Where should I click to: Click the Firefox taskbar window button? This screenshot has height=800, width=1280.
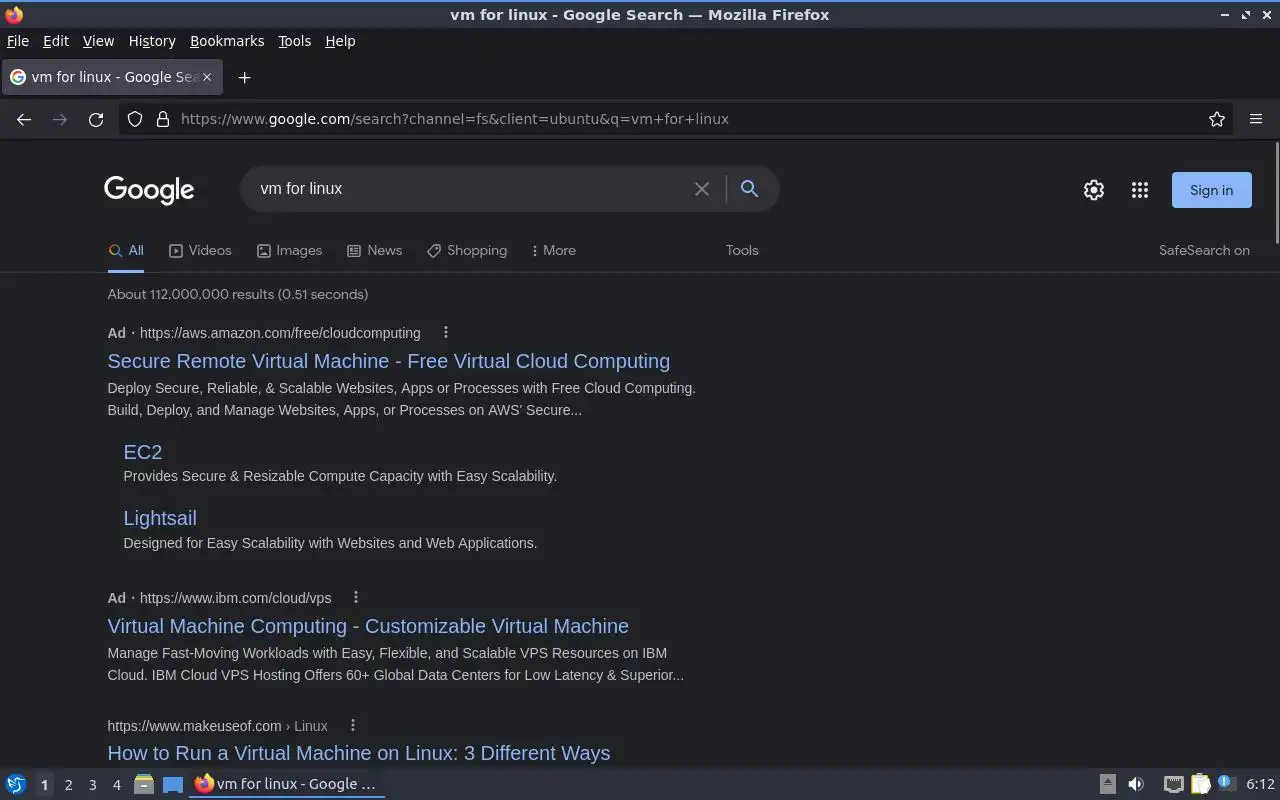pos(287,784)
